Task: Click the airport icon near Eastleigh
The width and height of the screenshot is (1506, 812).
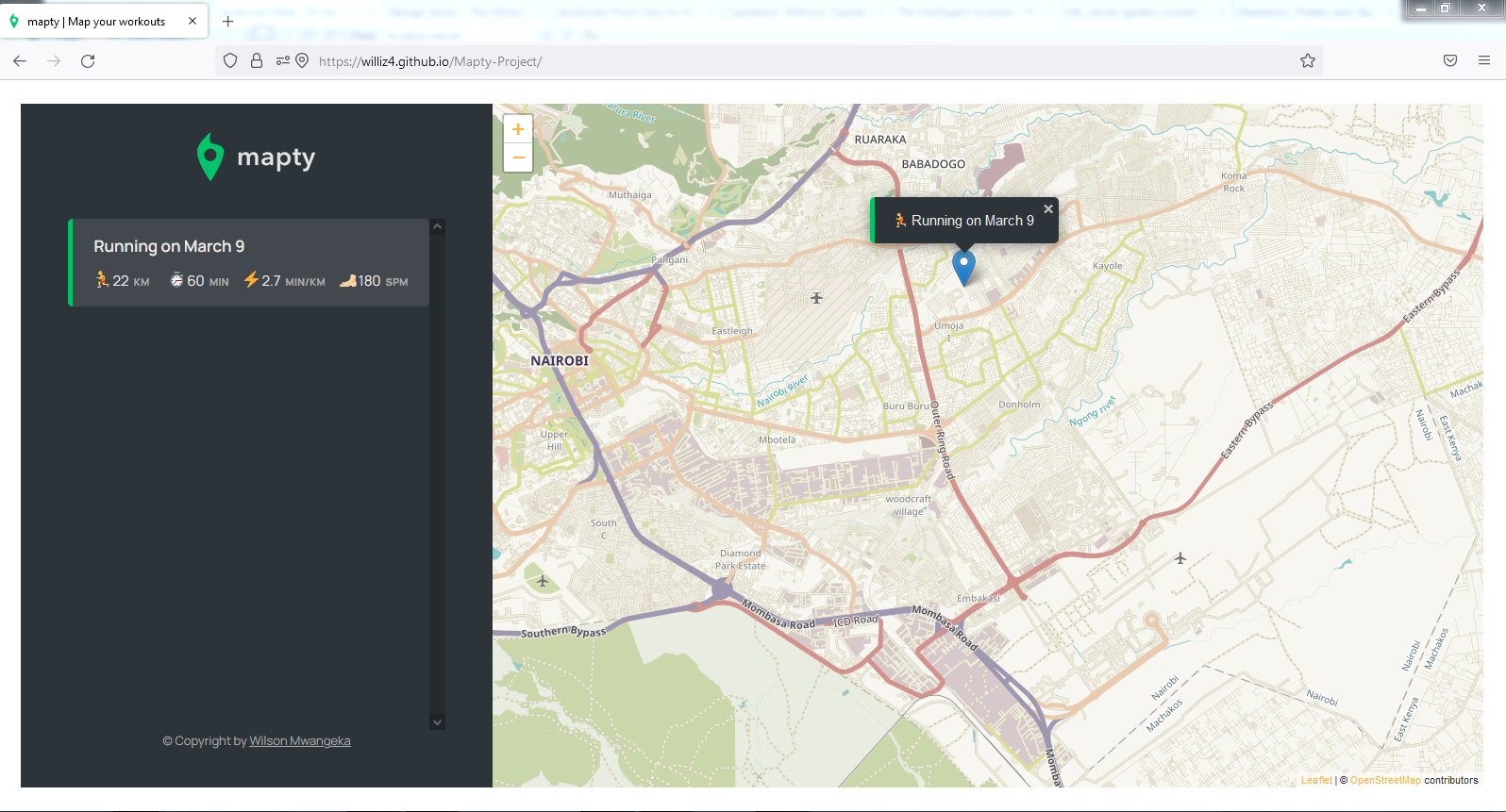Action: pyautogui.click(x=816, y=298)
